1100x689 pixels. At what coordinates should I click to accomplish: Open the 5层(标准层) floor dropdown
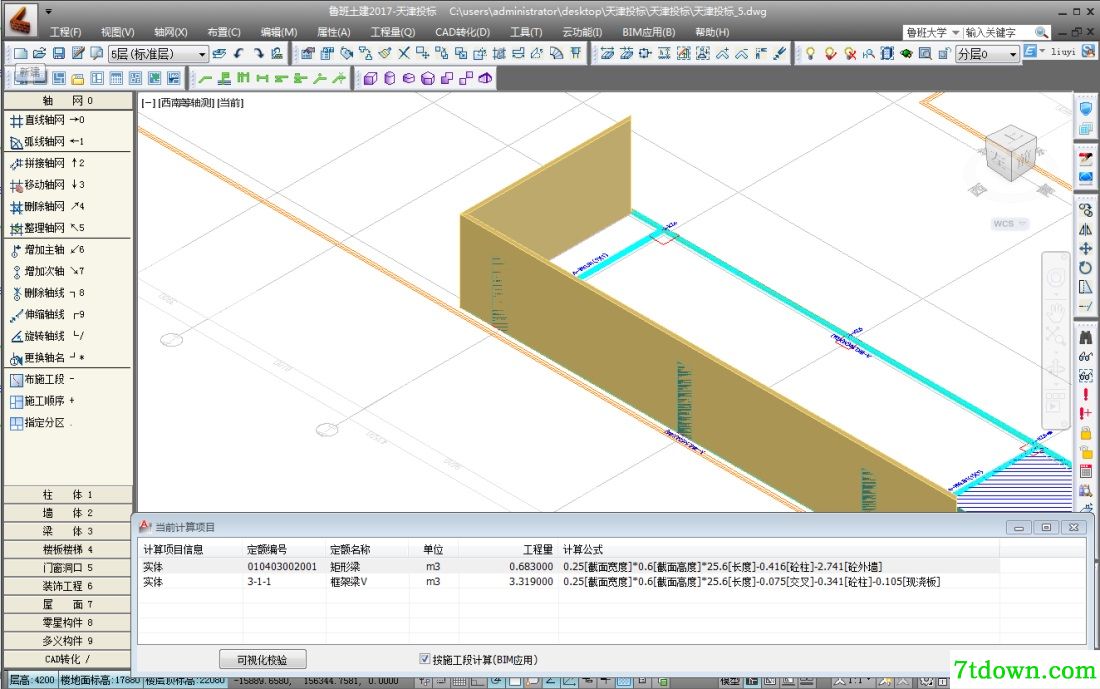159,53
